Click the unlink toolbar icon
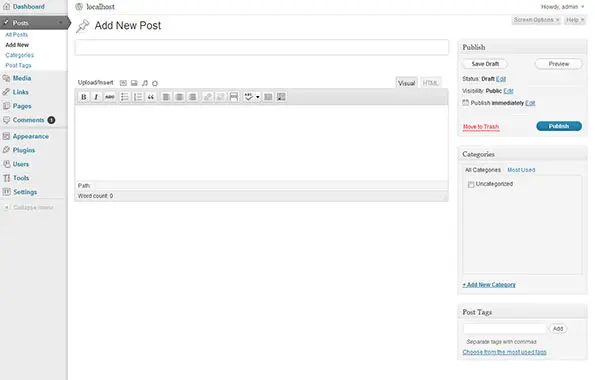 click(x=220, y=97)
